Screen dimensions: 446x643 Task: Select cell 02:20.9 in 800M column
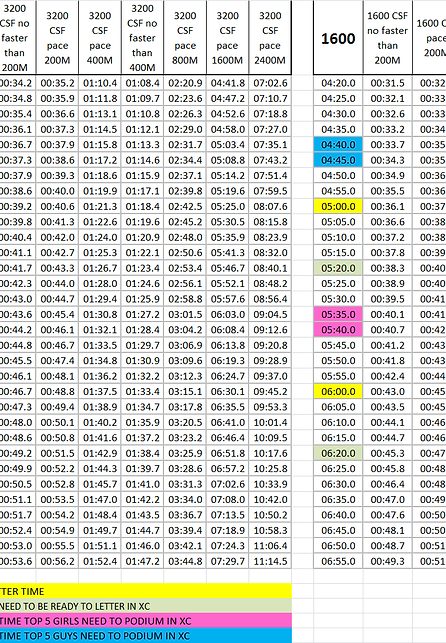[x=185, y=83]
